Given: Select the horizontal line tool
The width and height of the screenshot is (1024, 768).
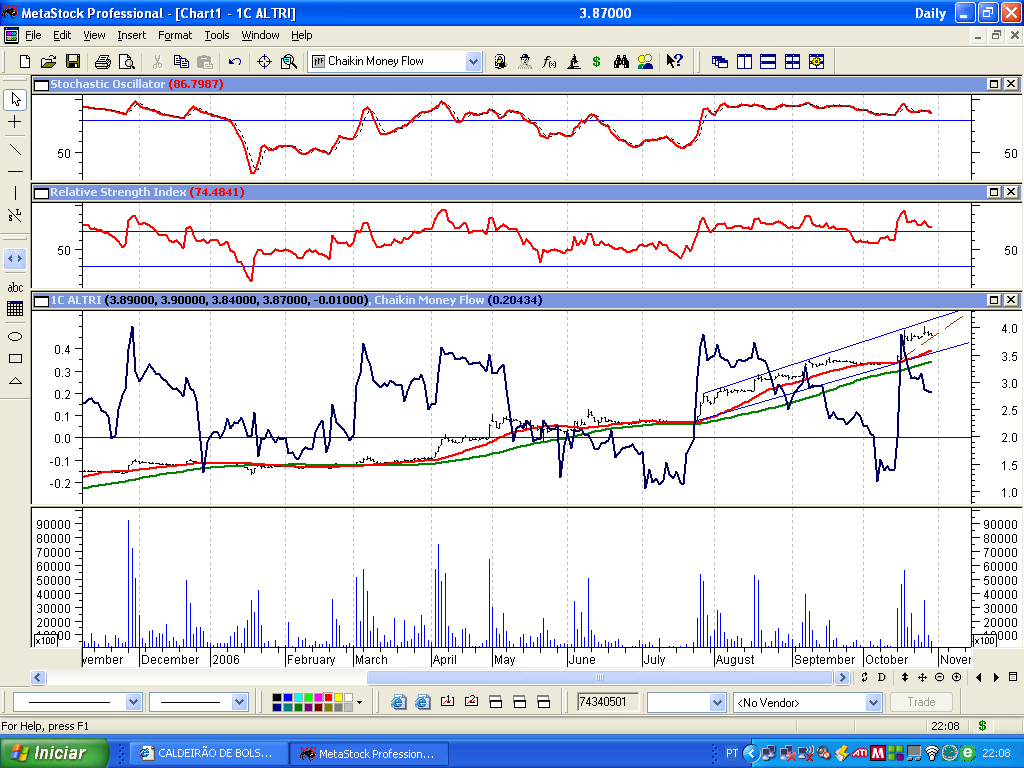Looking at the screenshot, I should click(15, 171).
